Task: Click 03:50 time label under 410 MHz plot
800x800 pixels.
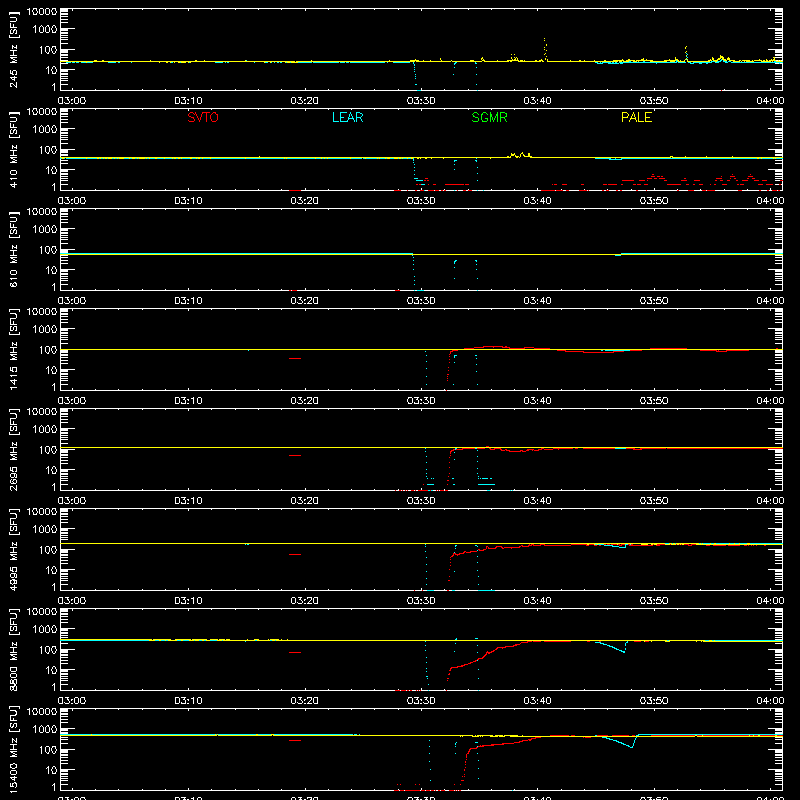Action: (654, 201)
